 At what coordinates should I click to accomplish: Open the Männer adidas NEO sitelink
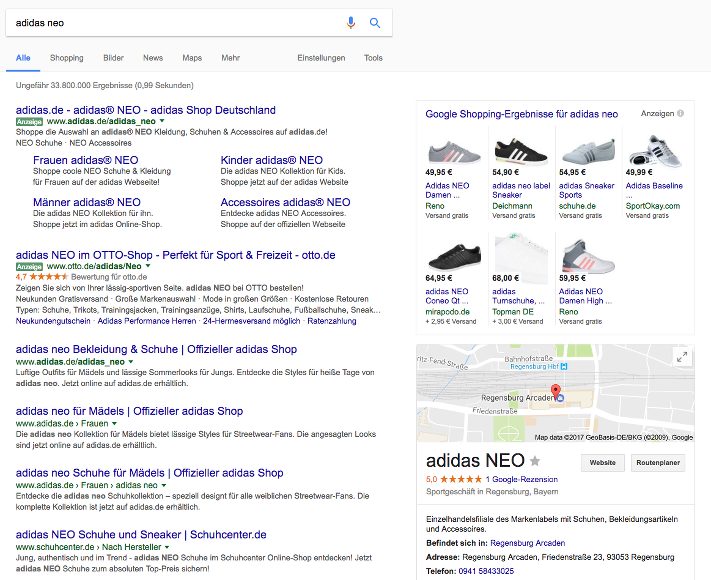click(x=87, y=202)
